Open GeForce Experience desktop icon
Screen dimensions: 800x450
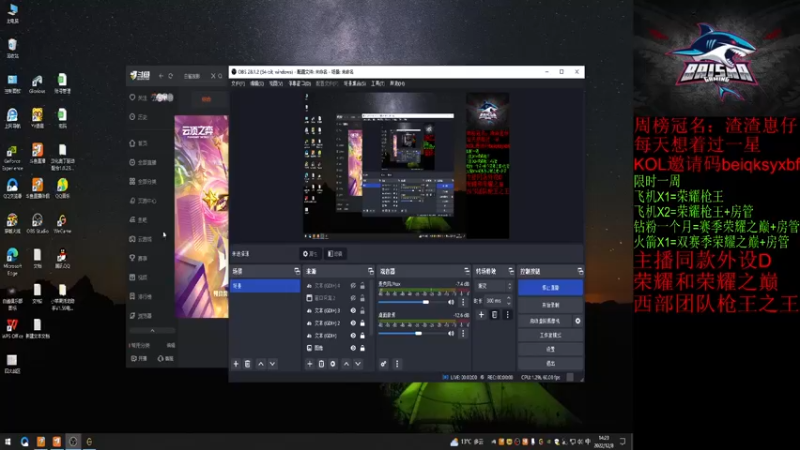click(12, 158)
